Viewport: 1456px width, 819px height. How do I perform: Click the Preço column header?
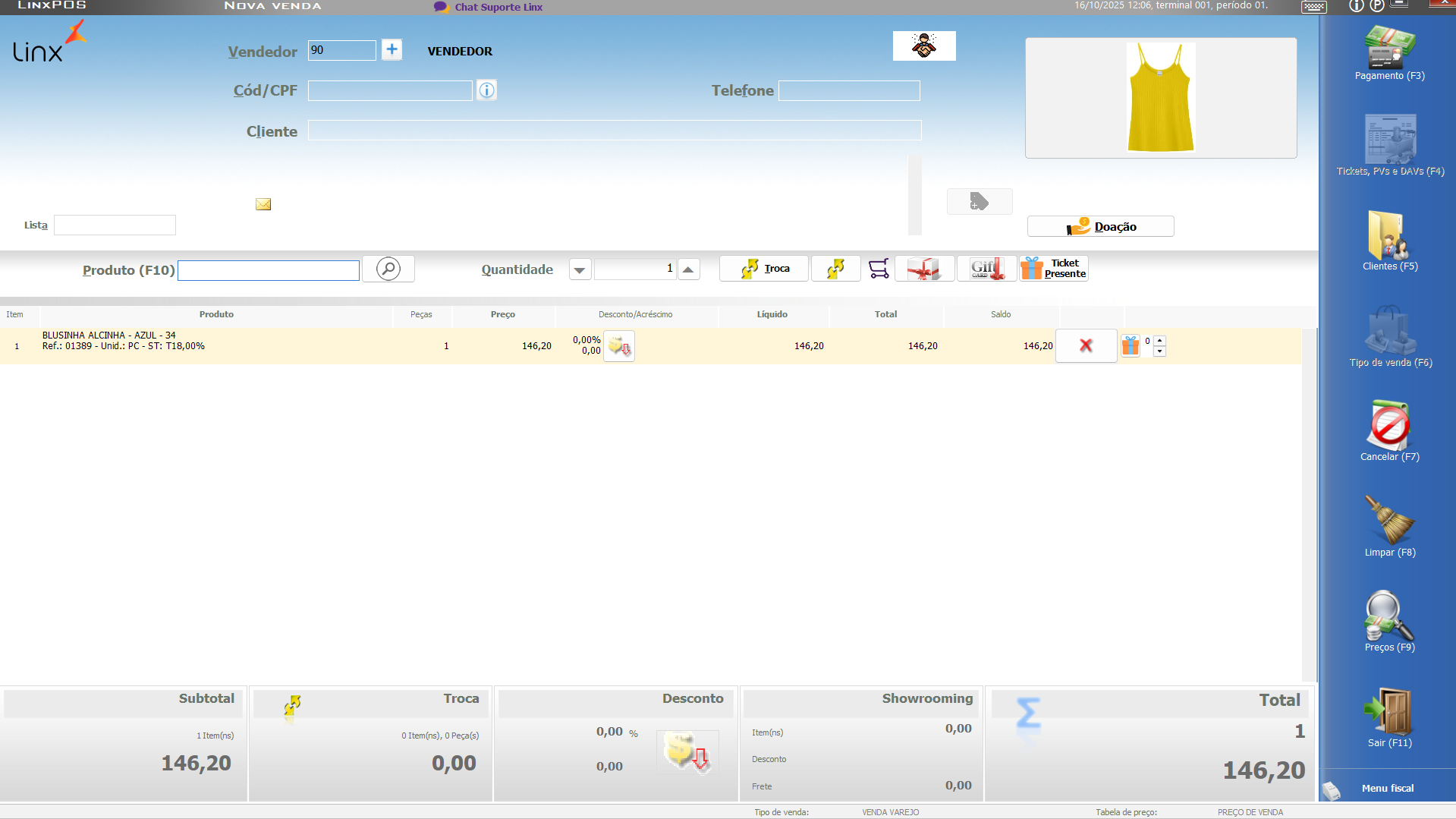[x=502, y=314]
